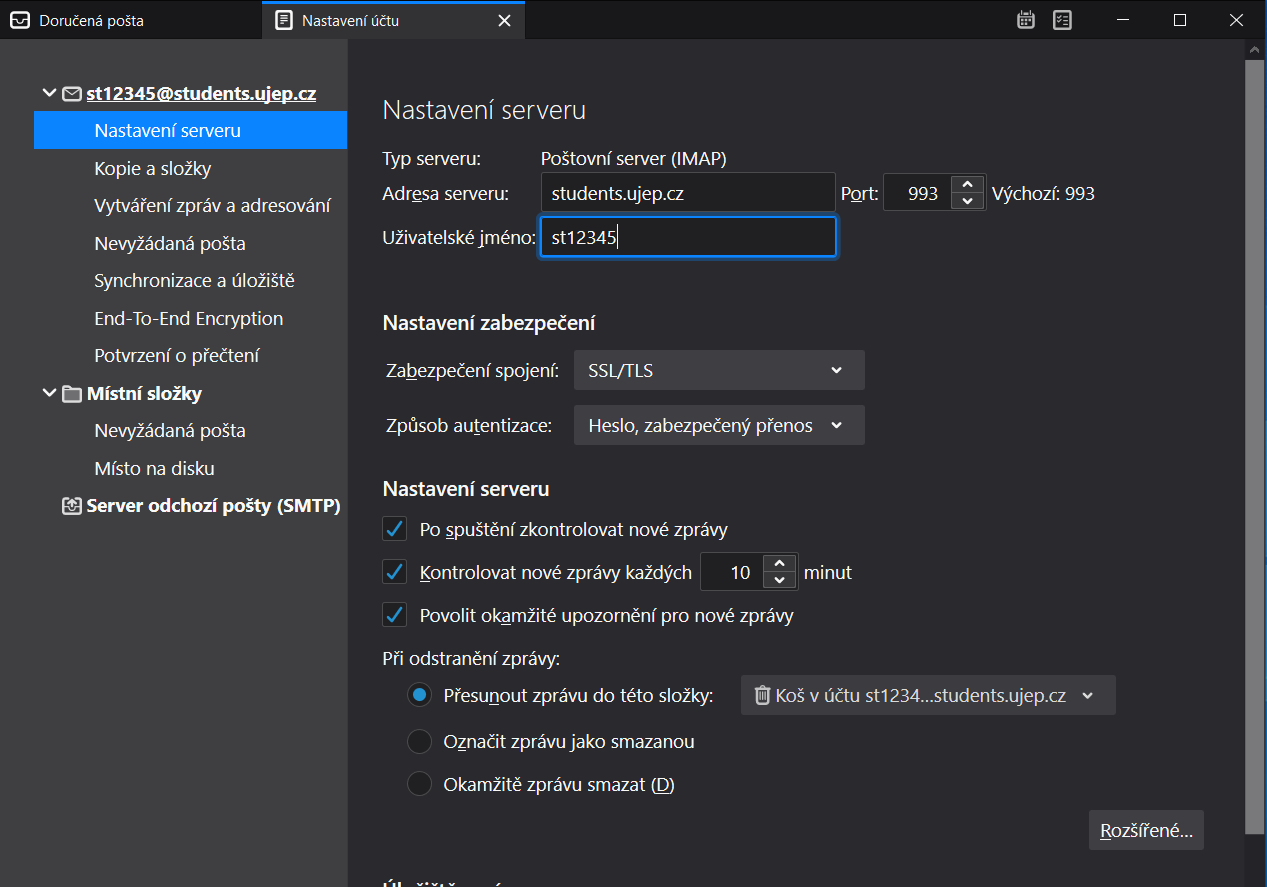Viewport: 1267px width, 887px height.
Task: Click the folder icon beside Místní složky
Action: [72, 394]
